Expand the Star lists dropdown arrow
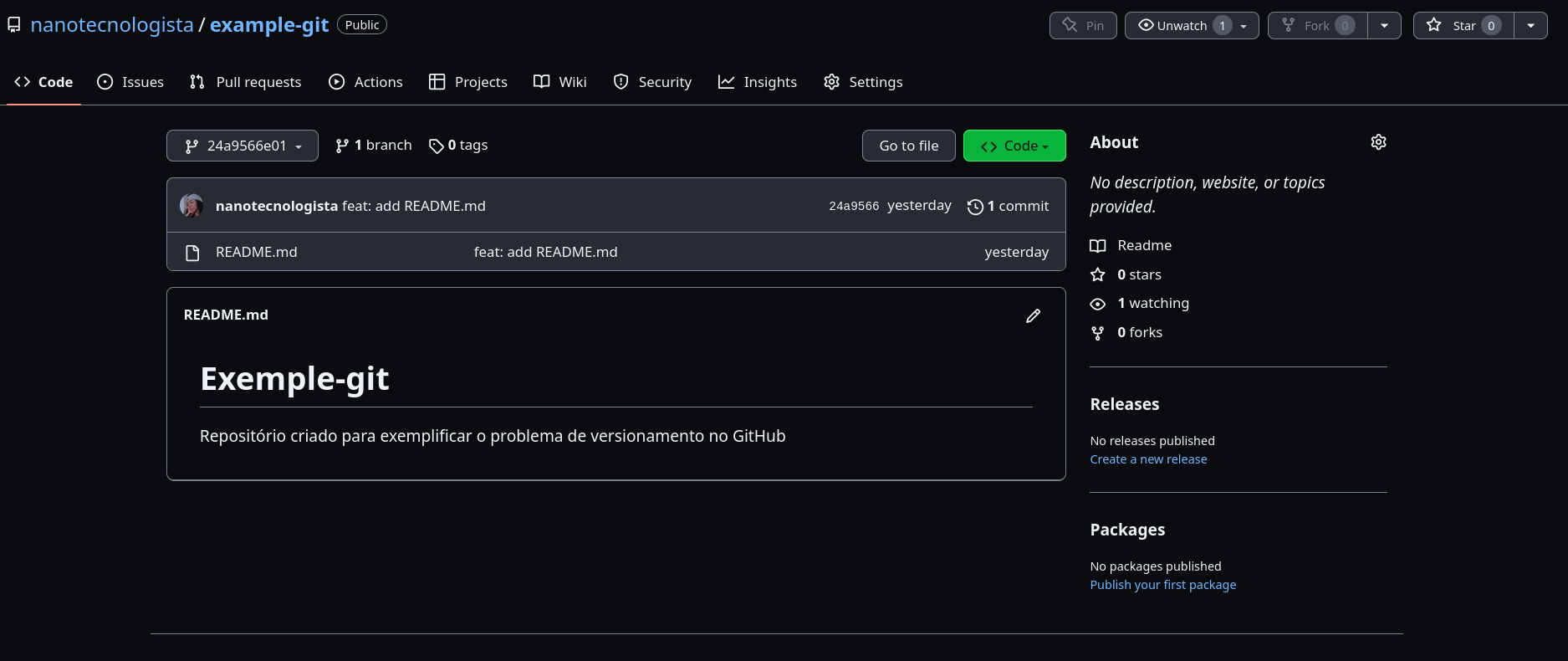The image size is (1568, 661). coord(1531,25)
